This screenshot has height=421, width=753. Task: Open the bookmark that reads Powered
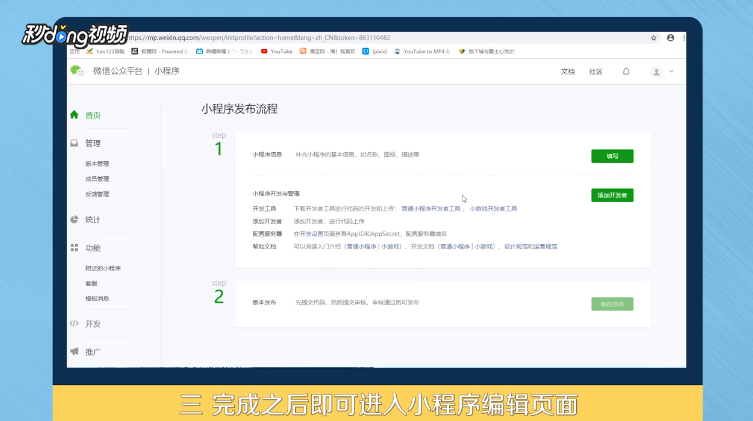click(x=159, y=51)
